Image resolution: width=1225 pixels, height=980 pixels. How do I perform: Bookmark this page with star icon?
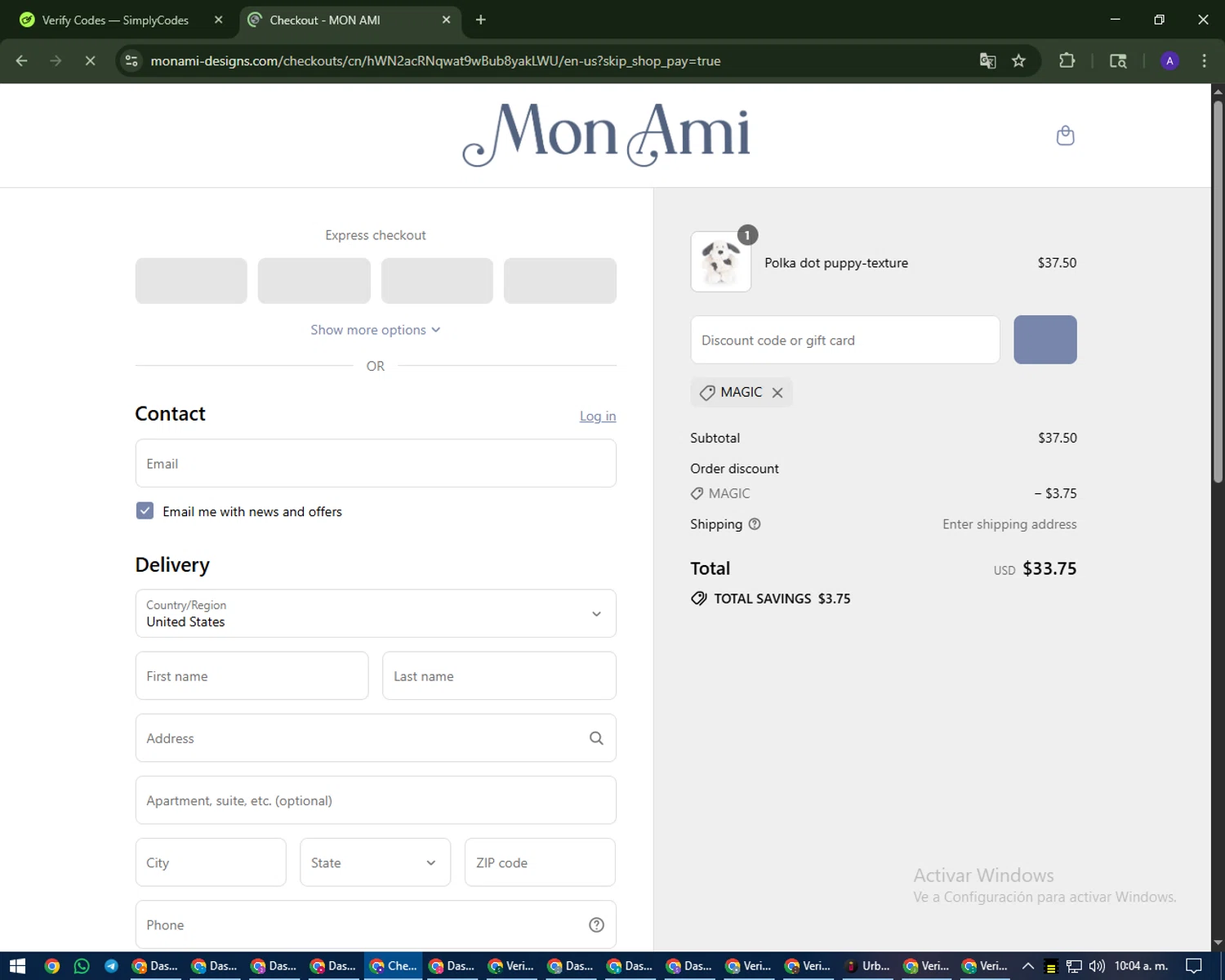click(x=1018, y=61)
